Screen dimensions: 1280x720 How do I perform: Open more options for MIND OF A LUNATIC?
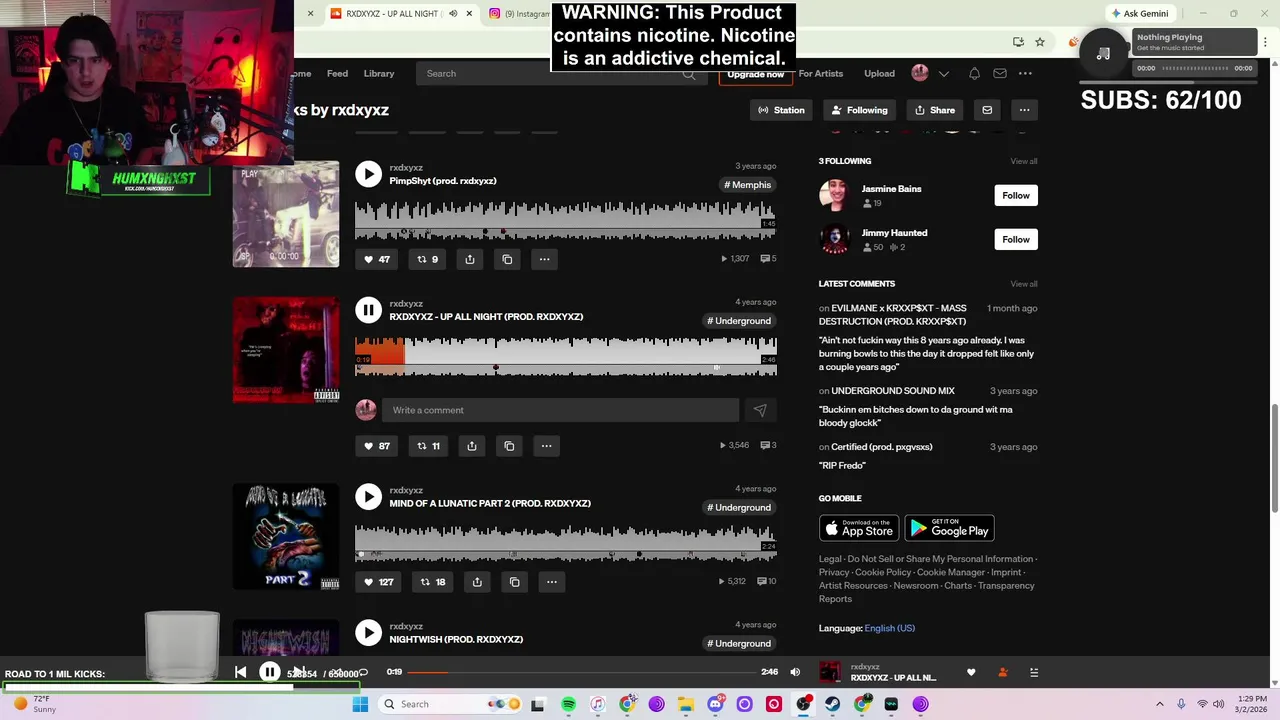tap(551, 582)
